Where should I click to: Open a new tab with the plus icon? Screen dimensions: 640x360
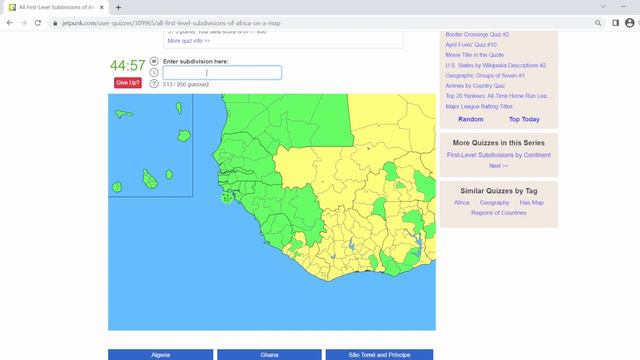coord(118,7)
